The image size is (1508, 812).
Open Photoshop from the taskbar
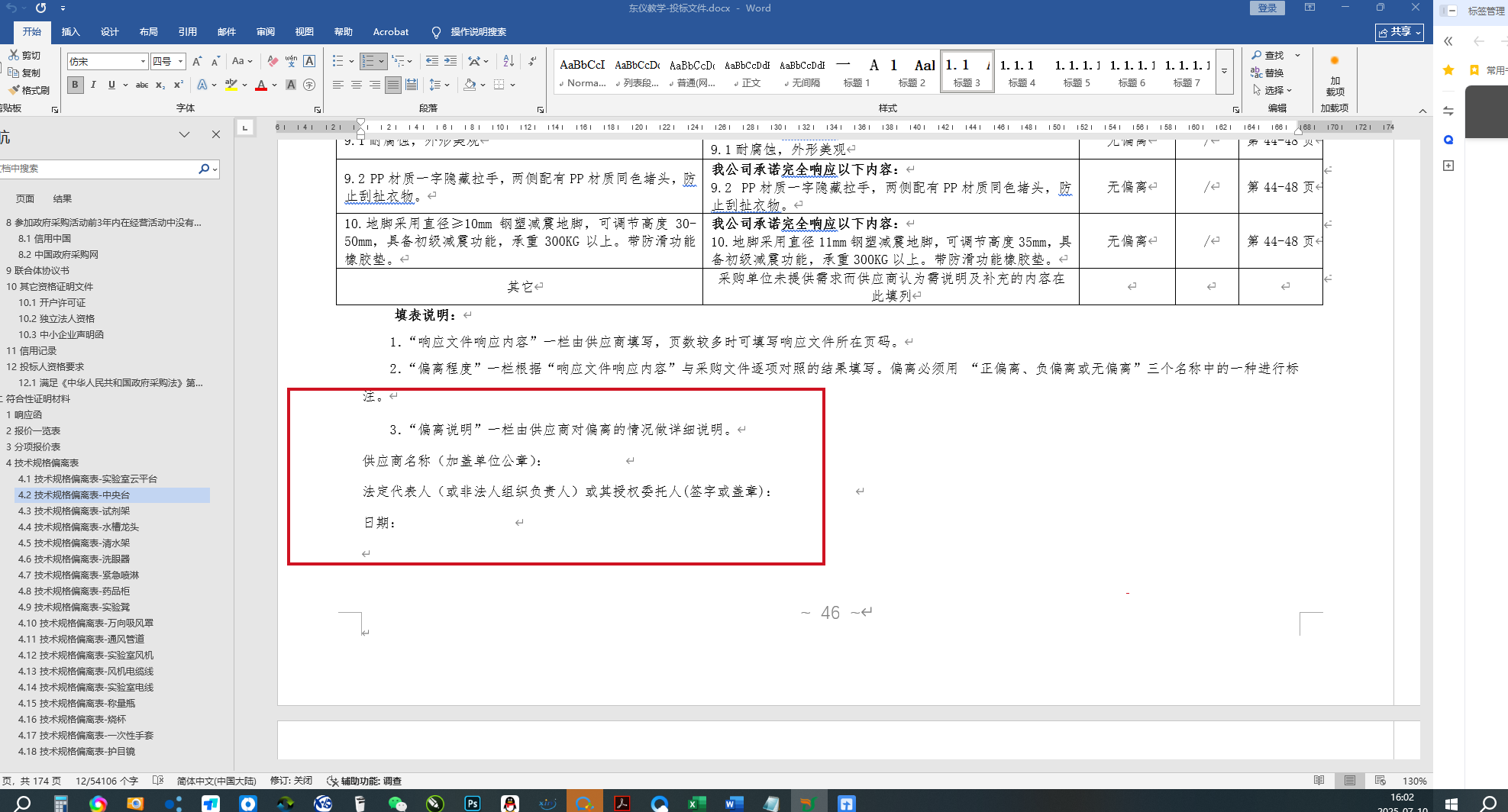click(x=473, y=804)
